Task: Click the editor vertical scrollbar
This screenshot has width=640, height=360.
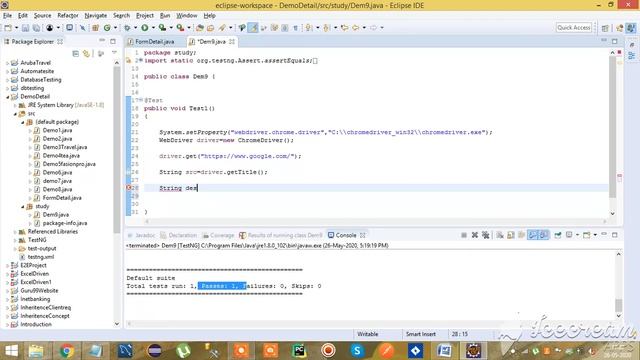Action: (612, 126)
